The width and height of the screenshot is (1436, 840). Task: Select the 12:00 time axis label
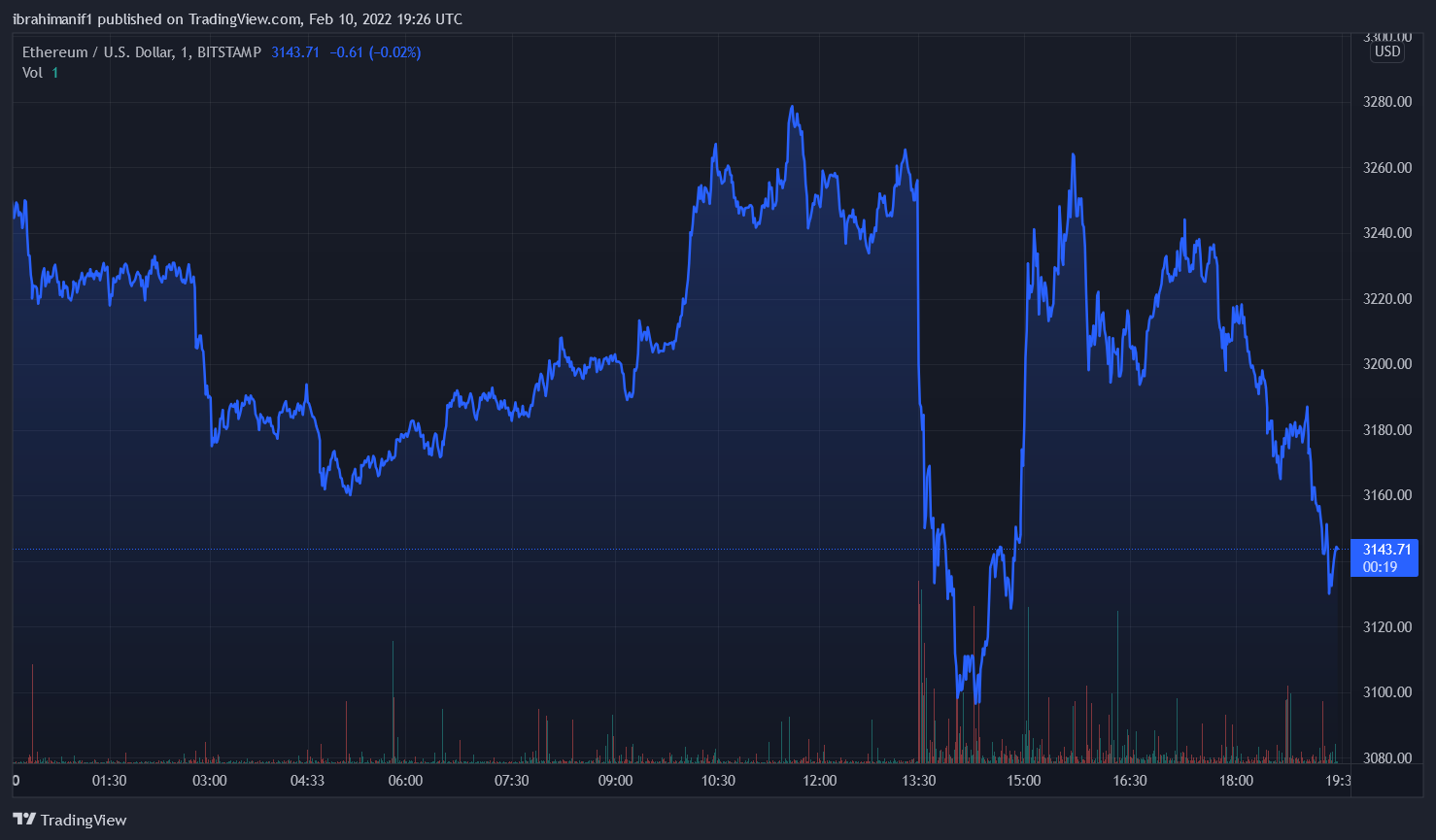[820, 781]
